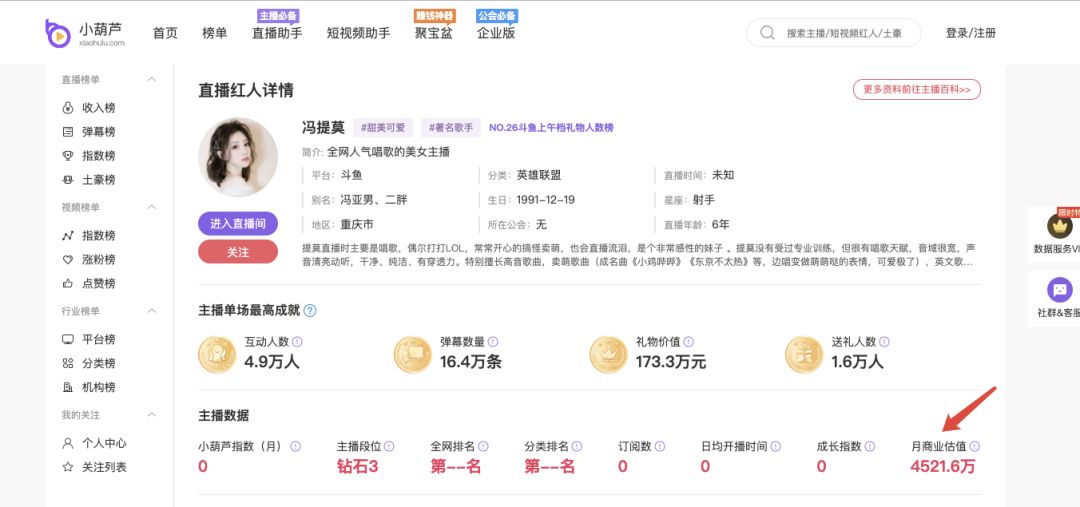Open 直播助手 in top navigation
This screenshot has height=507, width=1080.
pyautogui.click(x=277, y=33)
